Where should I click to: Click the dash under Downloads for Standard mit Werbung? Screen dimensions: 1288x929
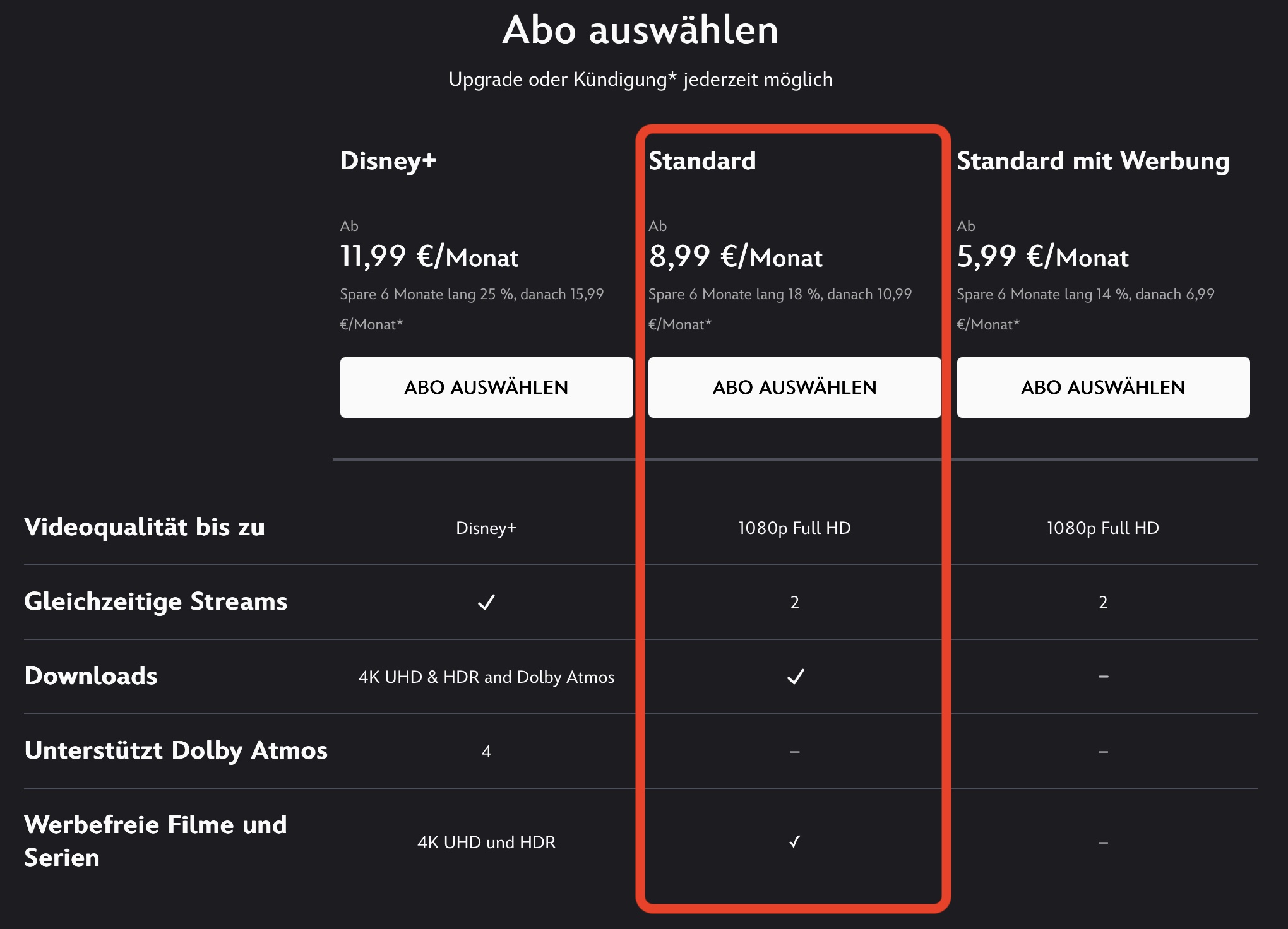point(1104,677)
